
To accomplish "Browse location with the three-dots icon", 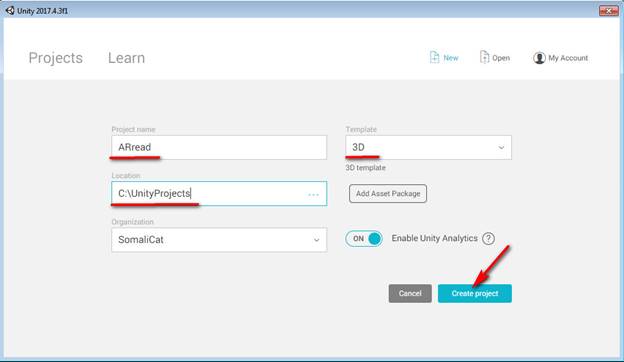I will 314,194.
